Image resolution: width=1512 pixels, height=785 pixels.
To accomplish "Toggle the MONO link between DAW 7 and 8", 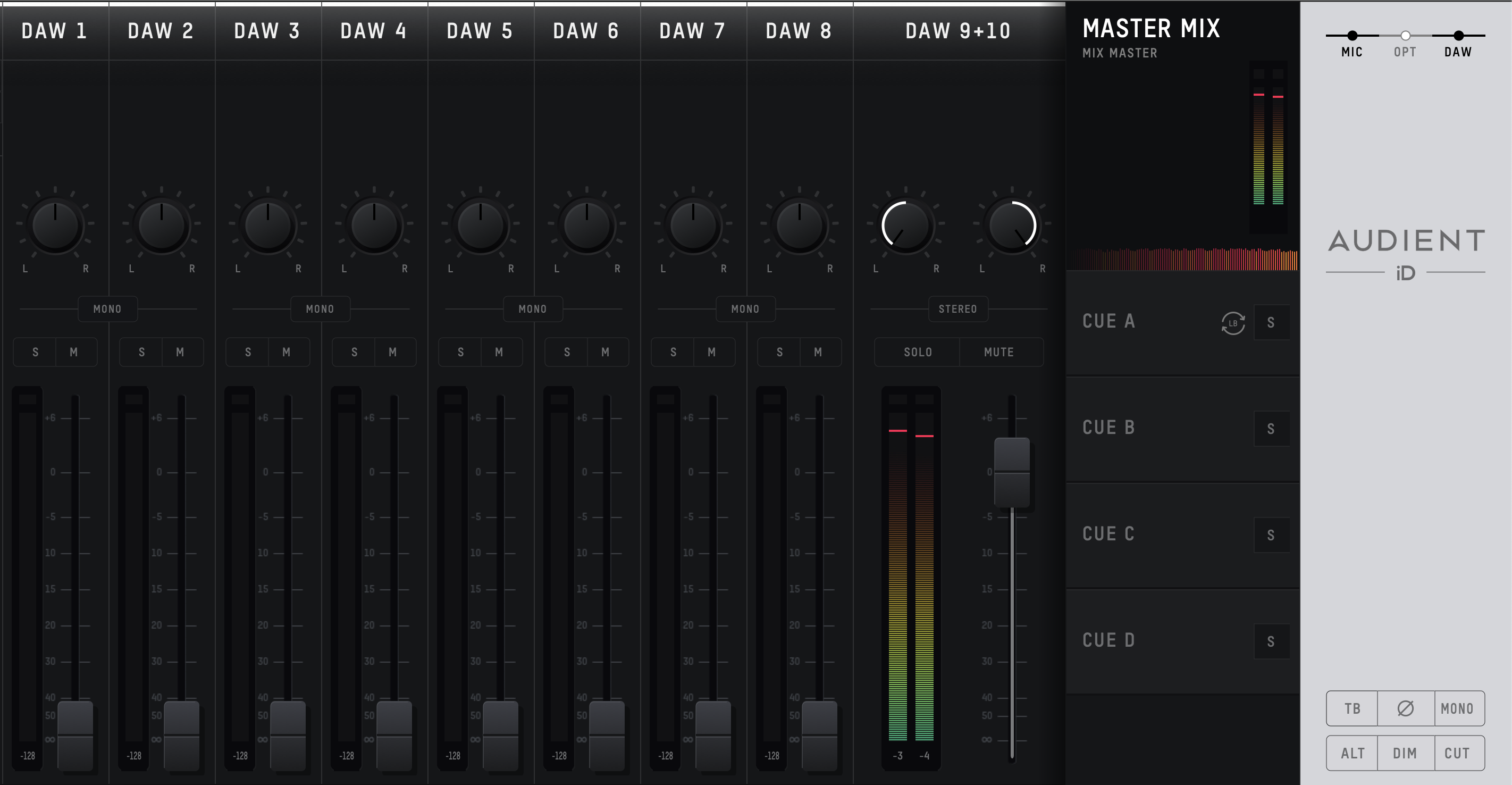I will tap(745, 309).
